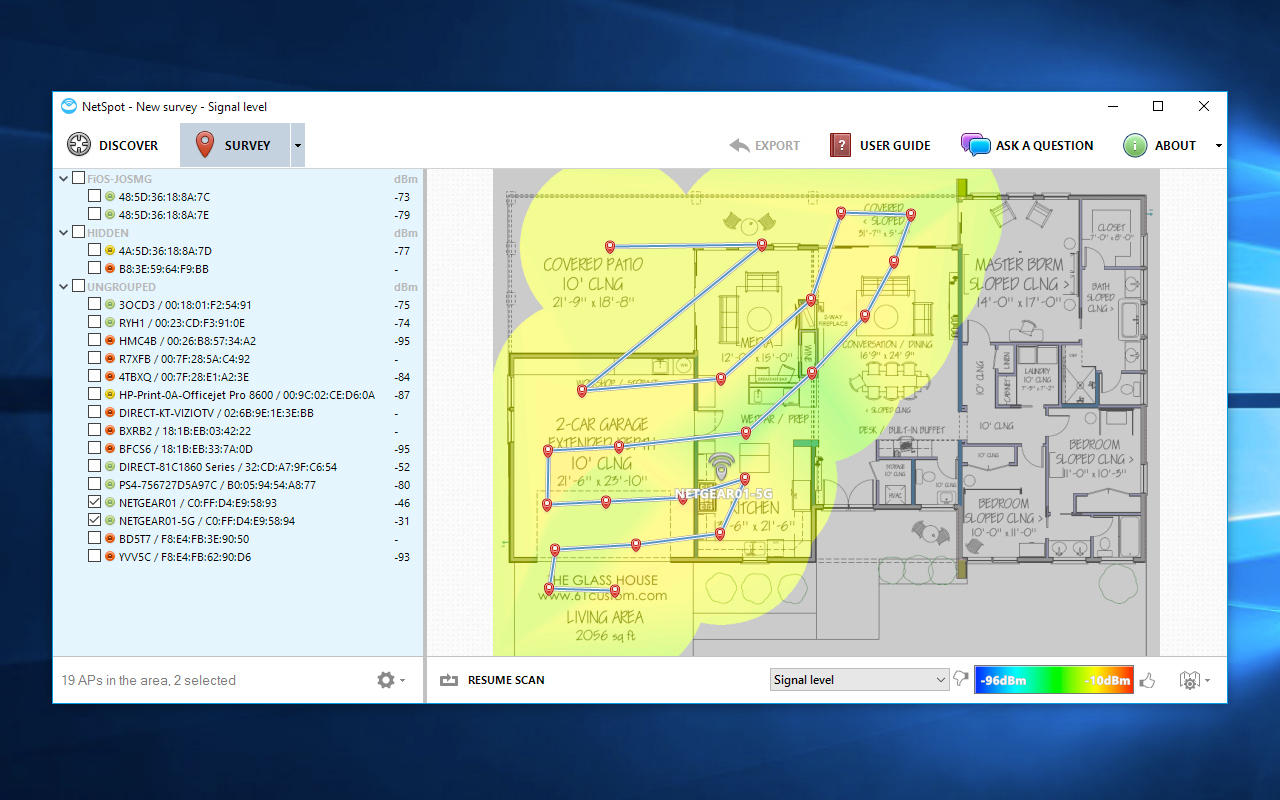
Task: Uncheck the NETGEAR01 network checkbox
Action: (x=94, y=502)
